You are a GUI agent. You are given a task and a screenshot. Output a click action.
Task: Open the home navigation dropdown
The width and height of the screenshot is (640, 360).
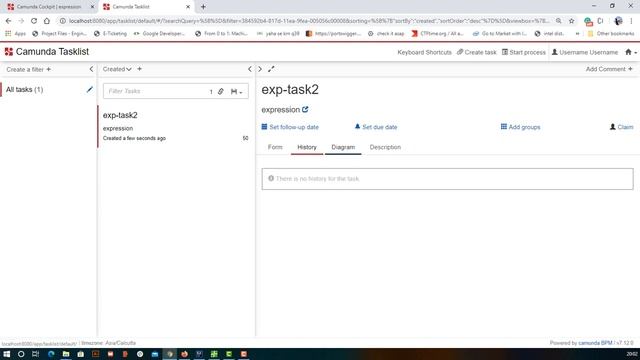pos(631,52)
